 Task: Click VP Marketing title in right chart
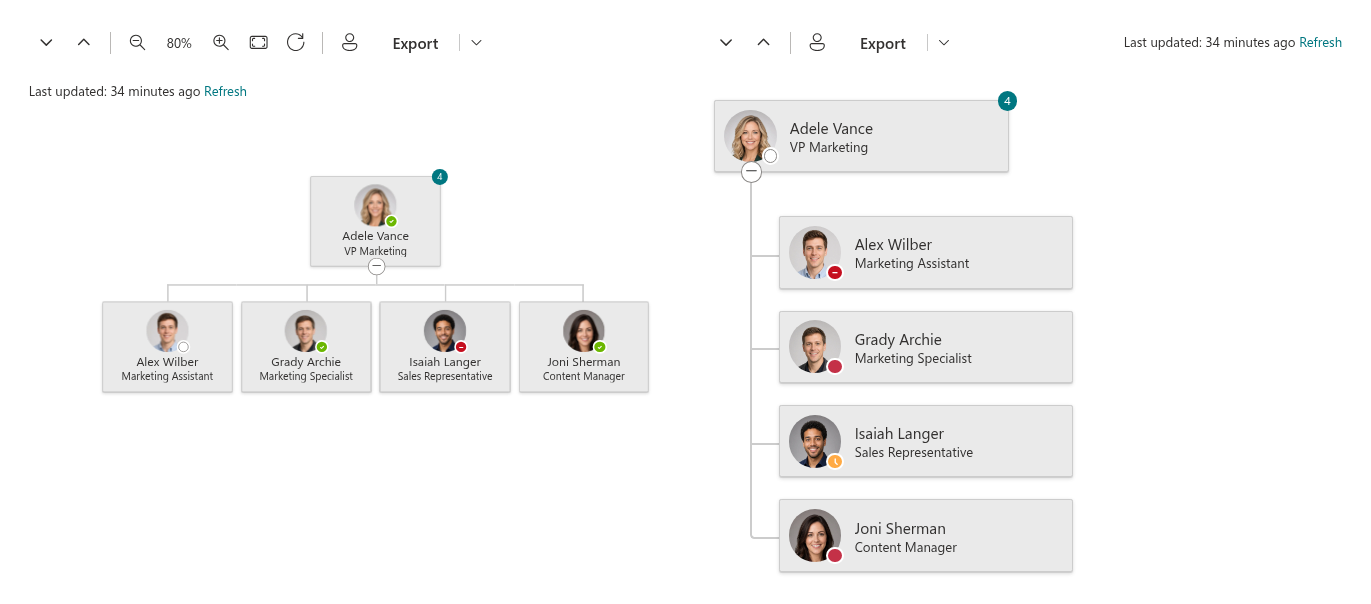pyautogui.click(x=829, y=147)
